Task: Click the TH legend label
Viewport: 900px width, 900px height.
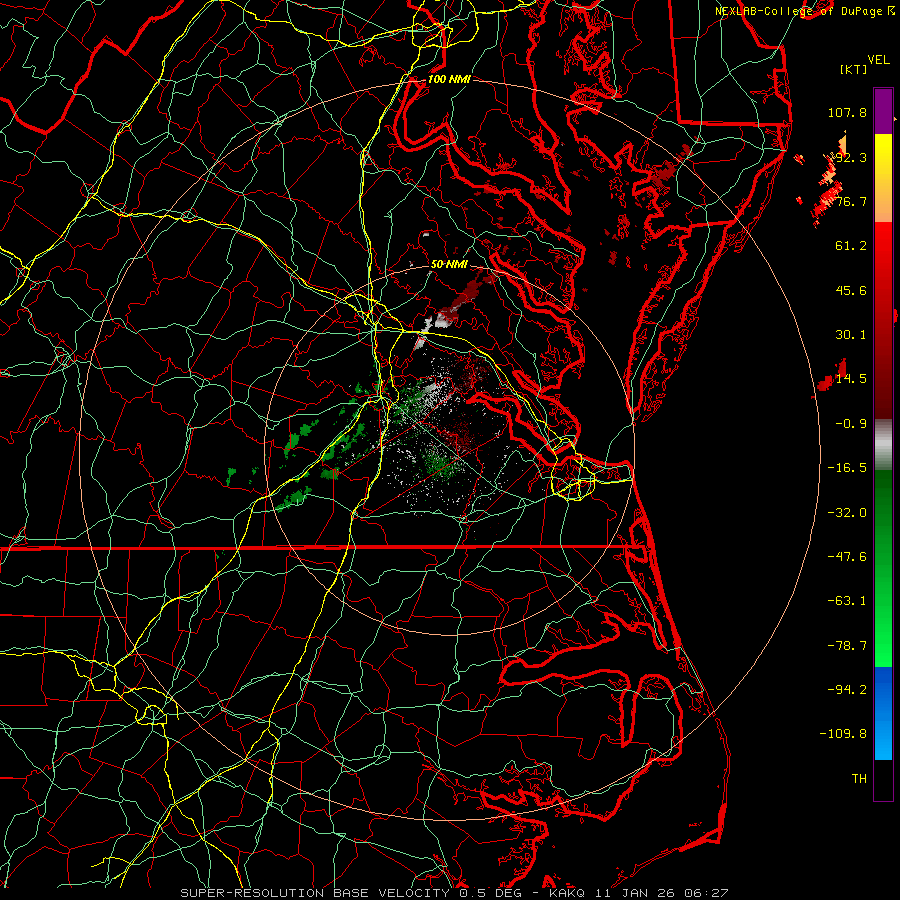Action: [859, 779]
